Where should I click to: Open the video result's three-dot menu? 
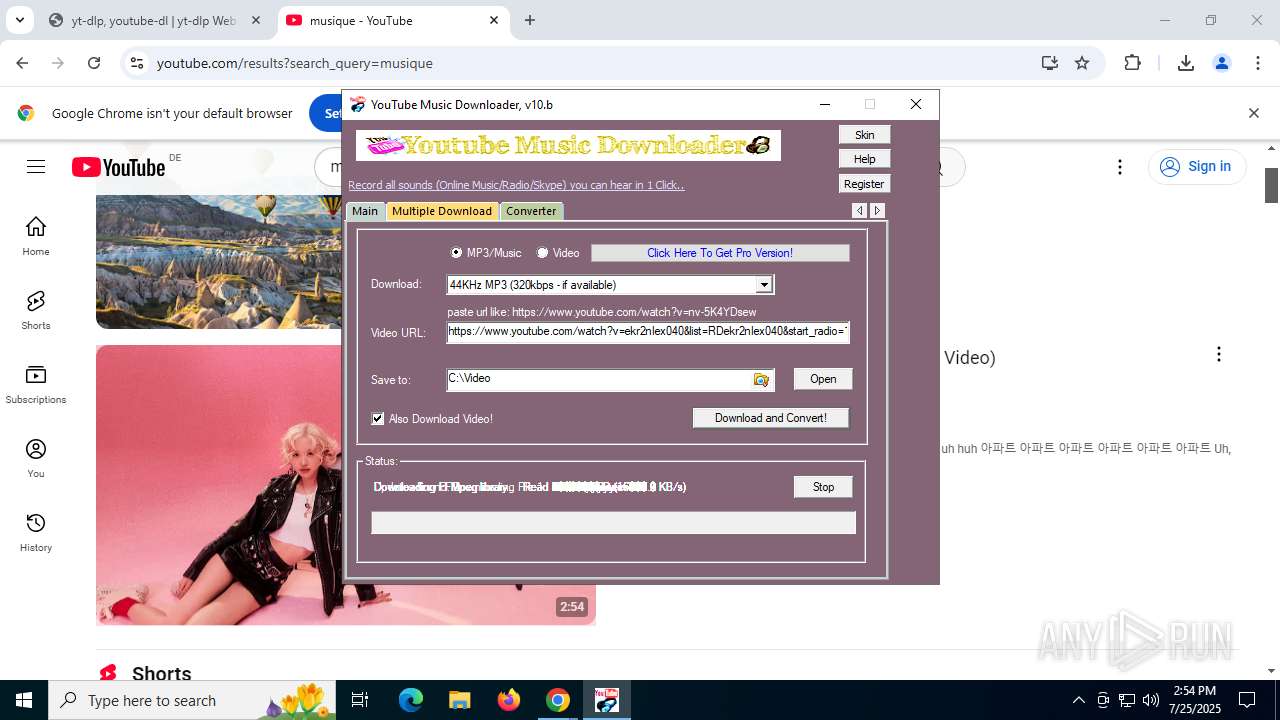pos(1219,355)
